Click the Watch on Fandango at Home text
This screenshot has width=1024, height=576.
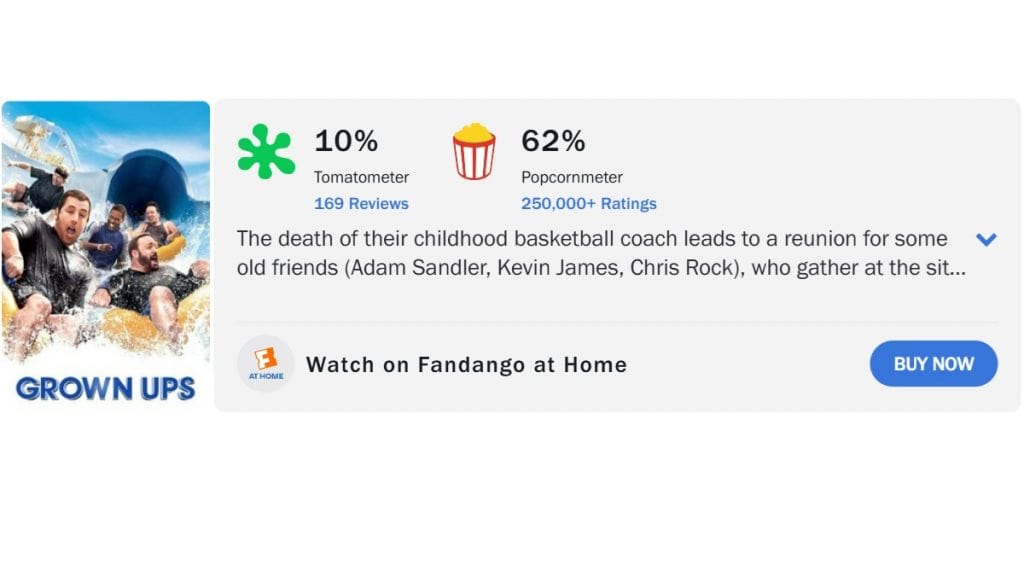coord(466,365)
